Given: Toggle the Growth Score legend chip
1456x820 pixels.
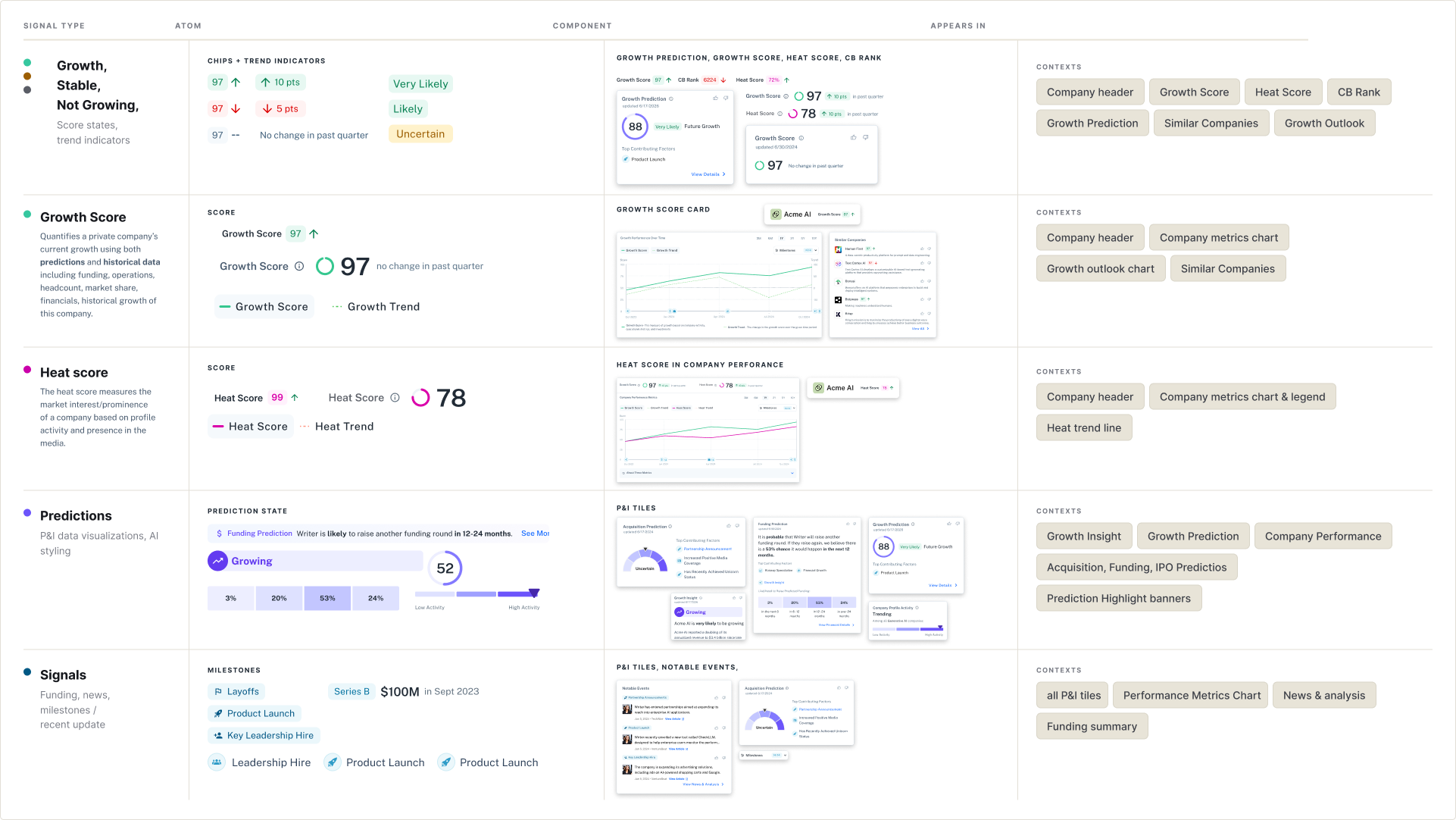Looking at the screenshot, I should (264, 307).
